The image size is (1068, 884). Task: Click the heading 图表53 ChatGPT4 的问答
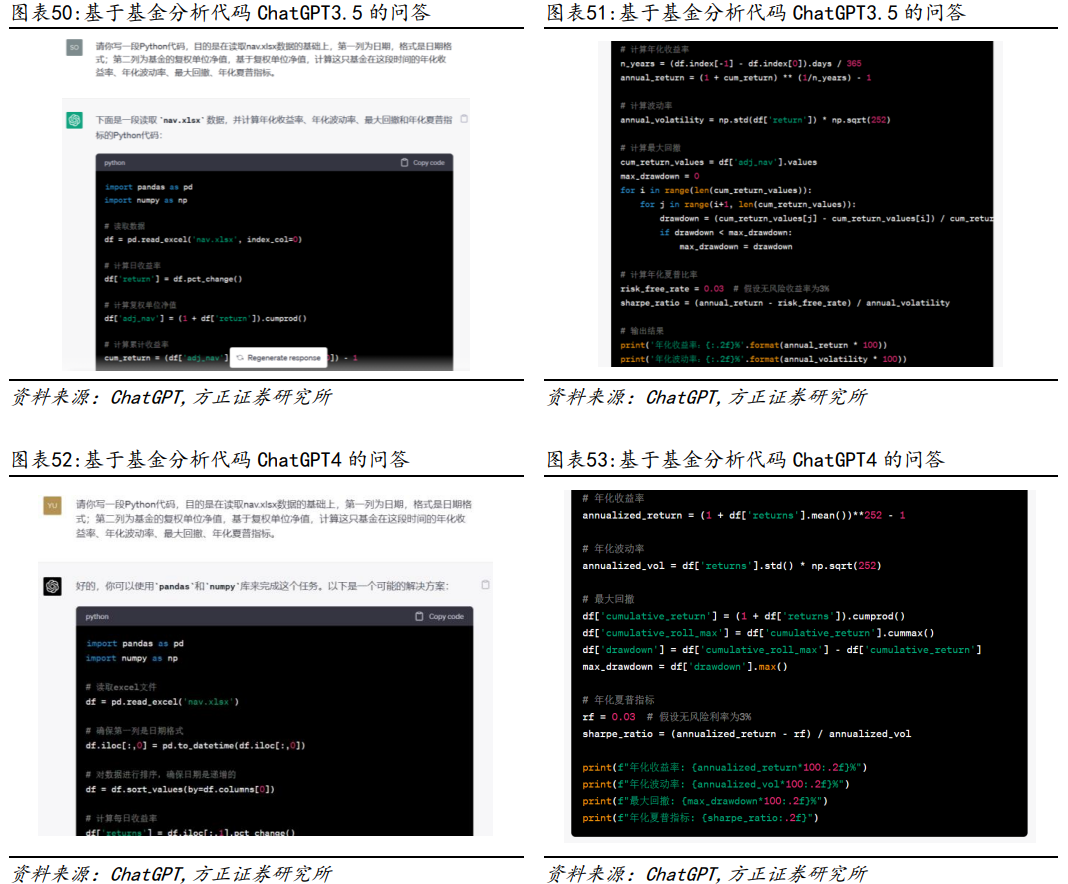[746, 460]
